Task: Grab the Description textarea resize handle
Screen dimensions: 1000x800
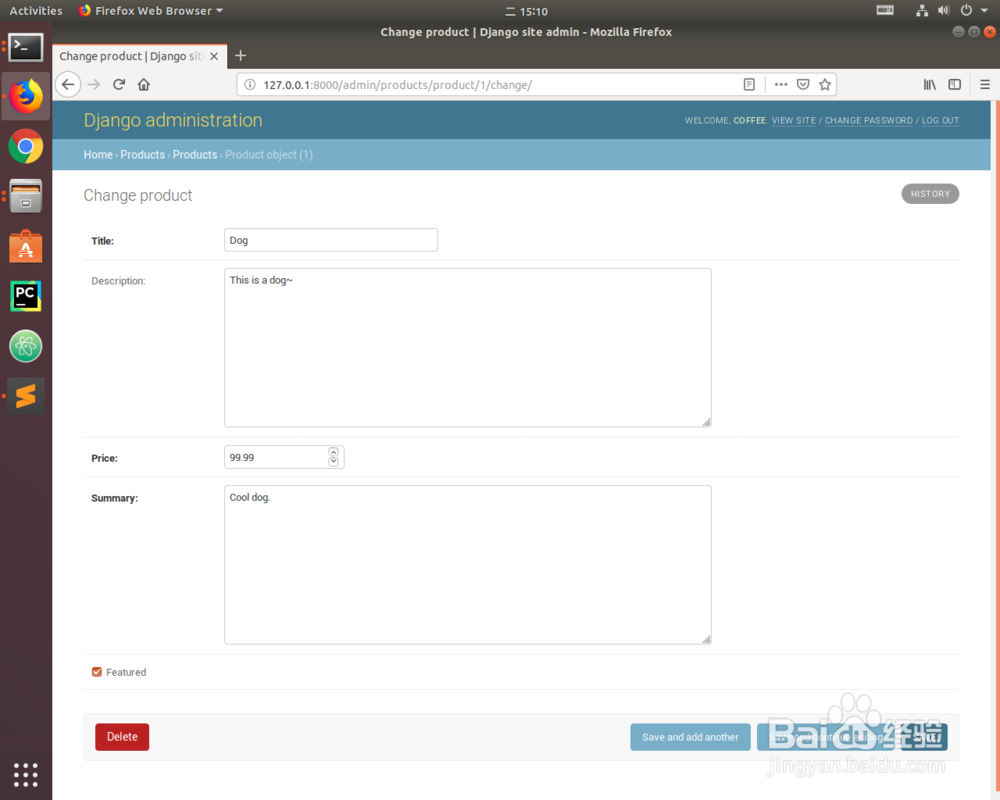Action: pyautogui.click(x=706, y=422)
